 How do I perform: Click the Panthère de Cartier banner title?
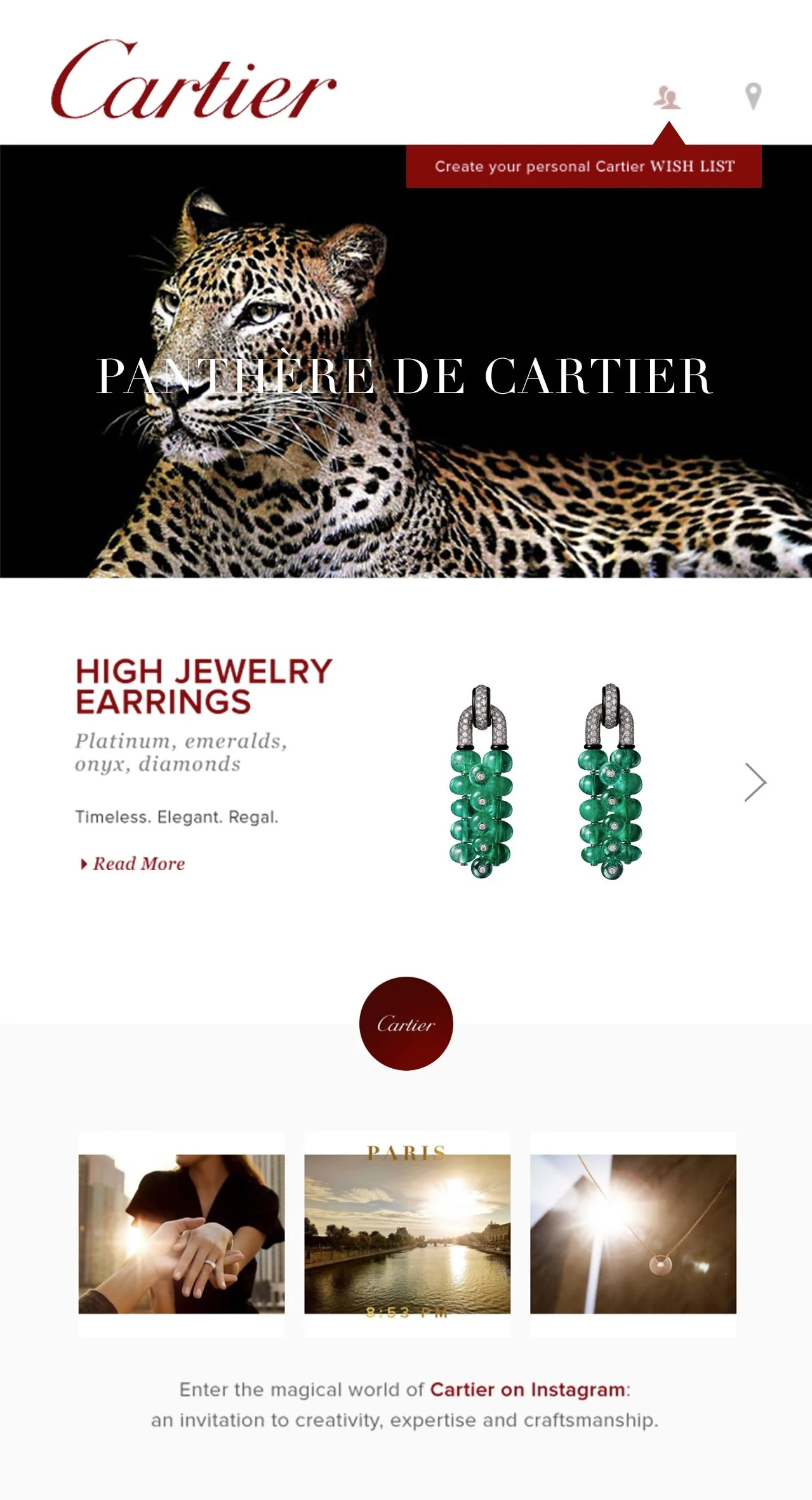click(404, 376)
